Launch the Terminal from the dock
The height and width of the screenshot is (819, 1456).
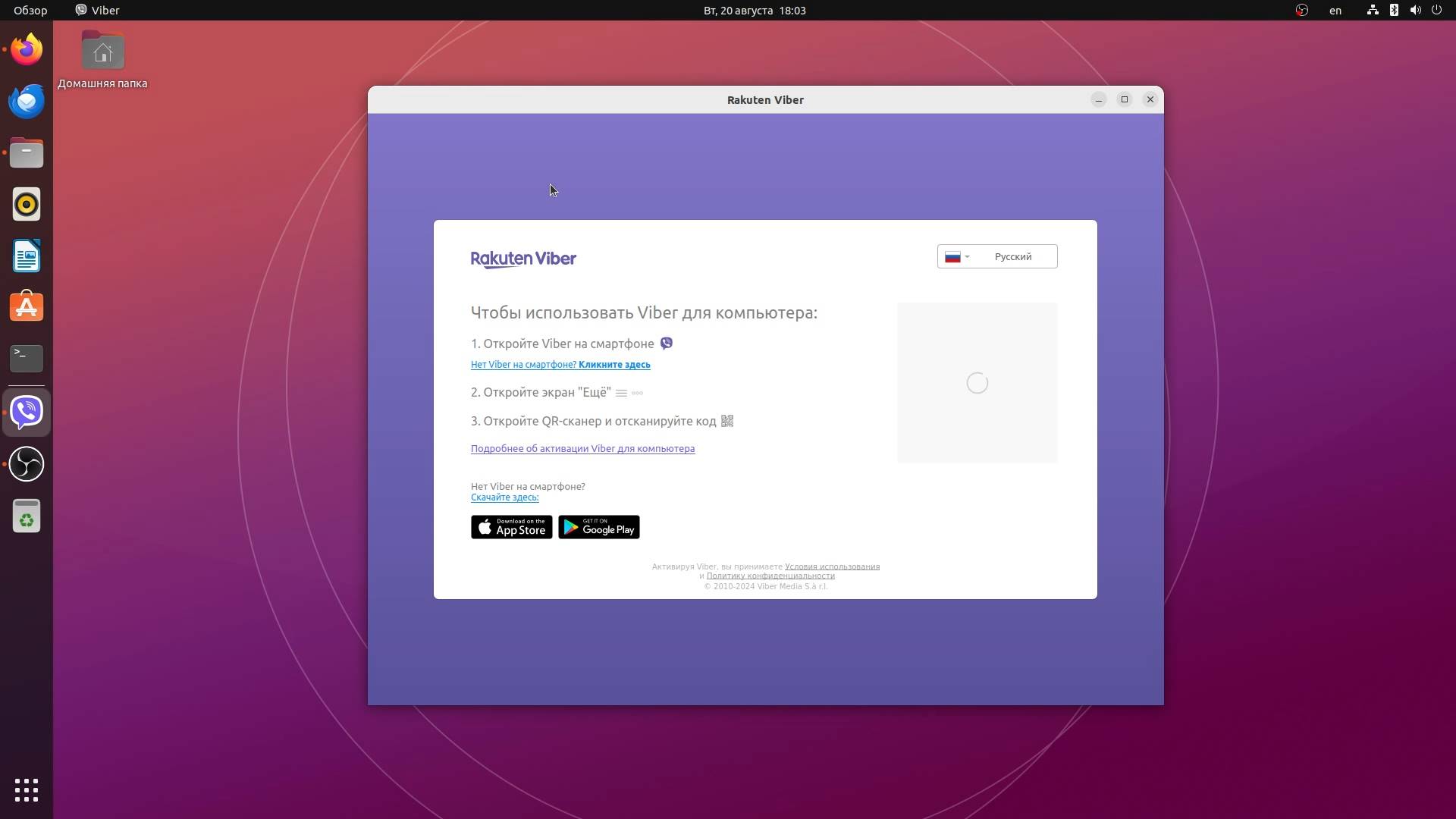click(x=27, y=358)
